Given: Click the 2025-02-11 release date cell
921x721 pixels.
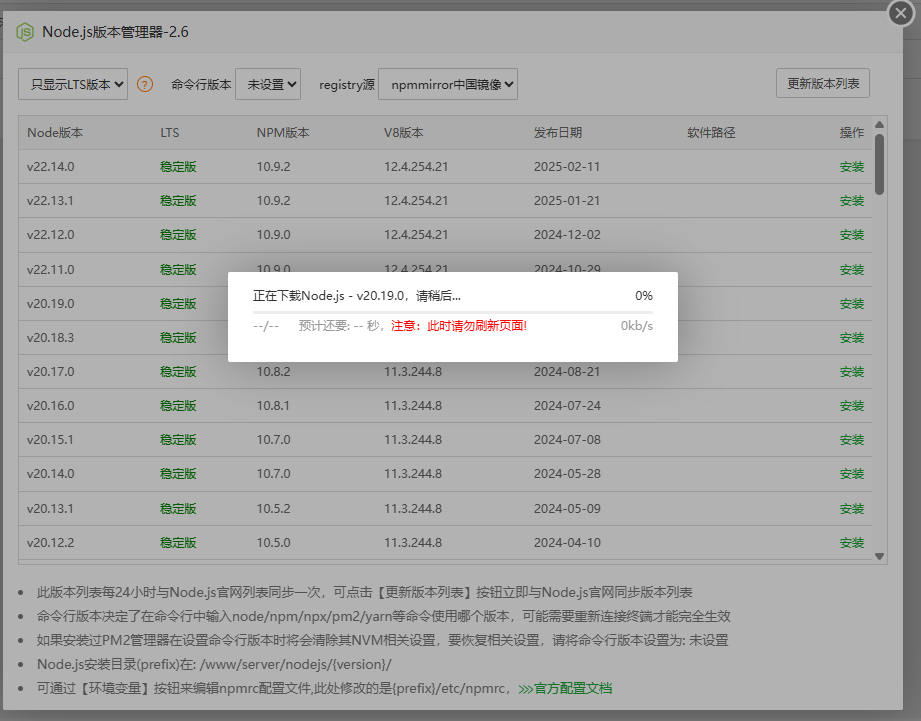Looking at the screenshot, I should point(567,167).
